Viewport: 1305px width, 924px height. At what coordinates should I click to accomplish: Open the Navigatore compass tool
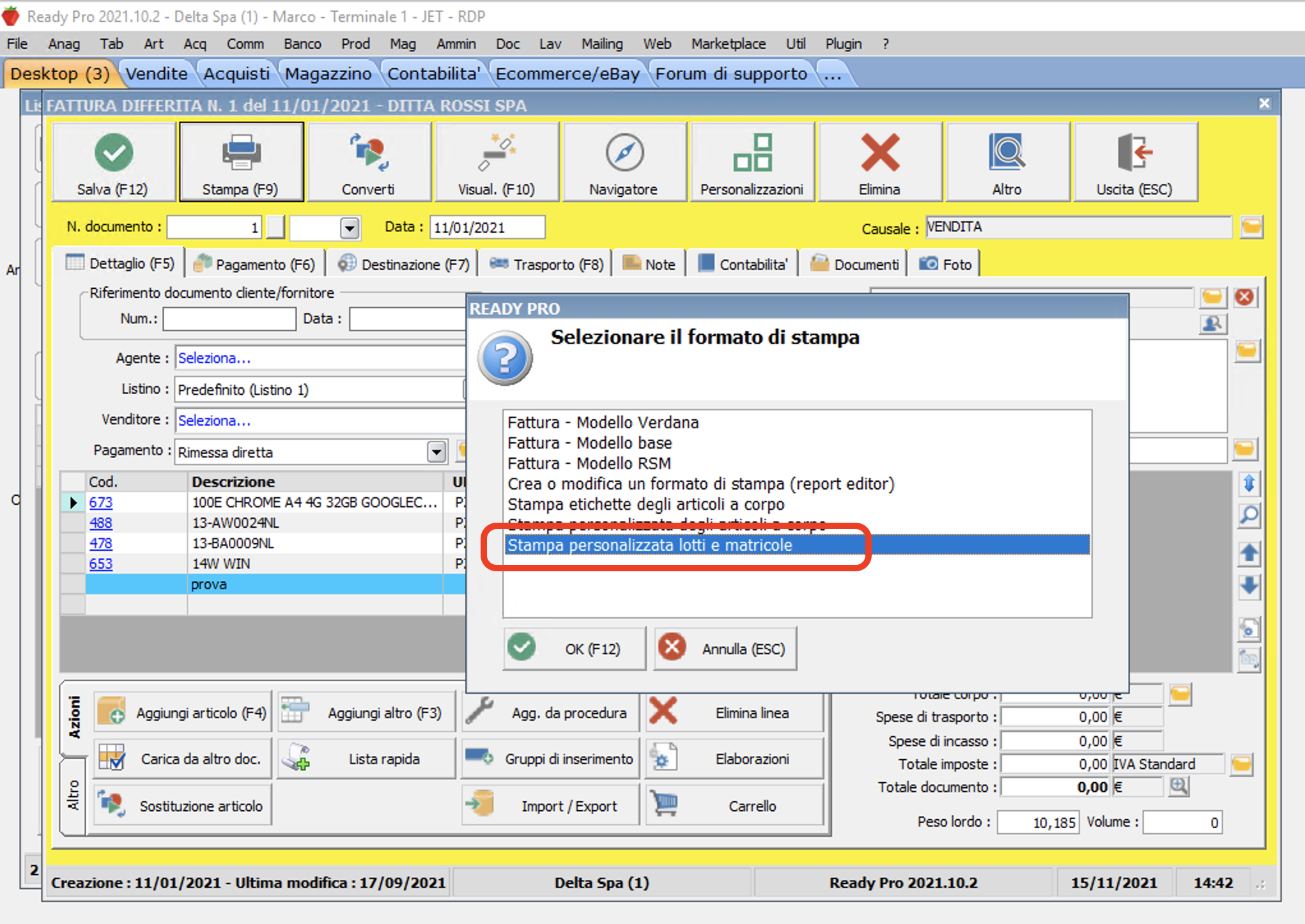coord(624,162)
